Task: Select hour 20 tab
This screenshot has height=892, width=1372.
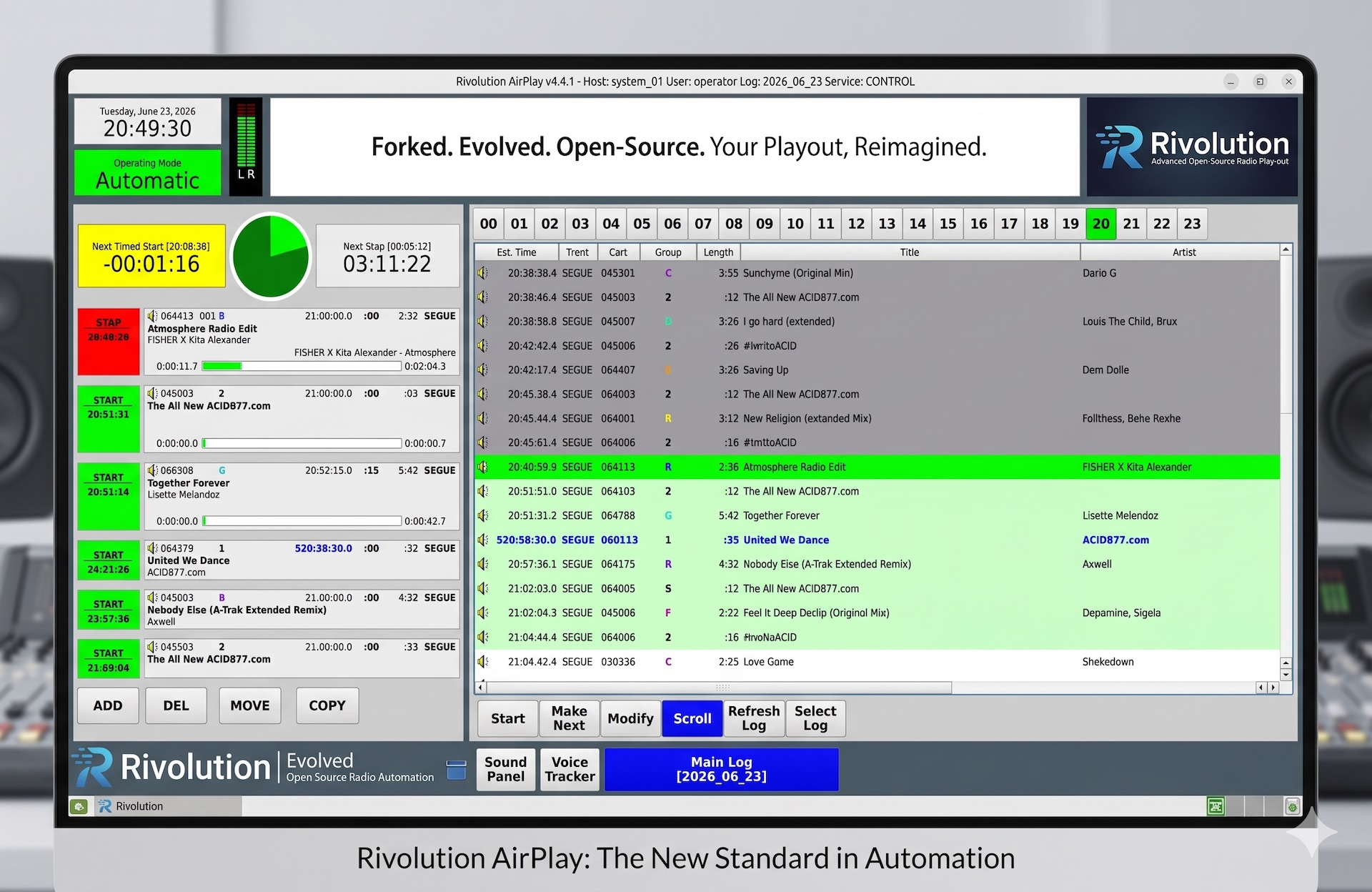Action: coord(1100,224)
